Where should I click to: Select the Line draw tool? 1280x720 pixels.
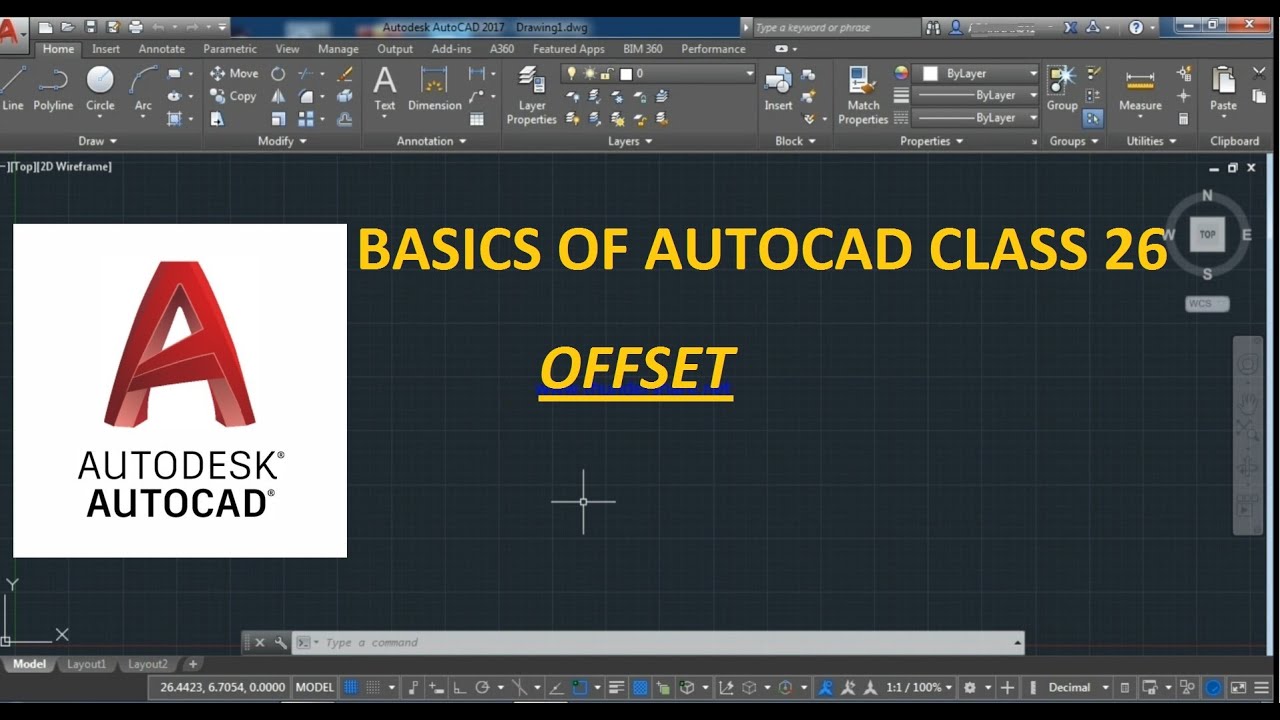pos(13,88)
